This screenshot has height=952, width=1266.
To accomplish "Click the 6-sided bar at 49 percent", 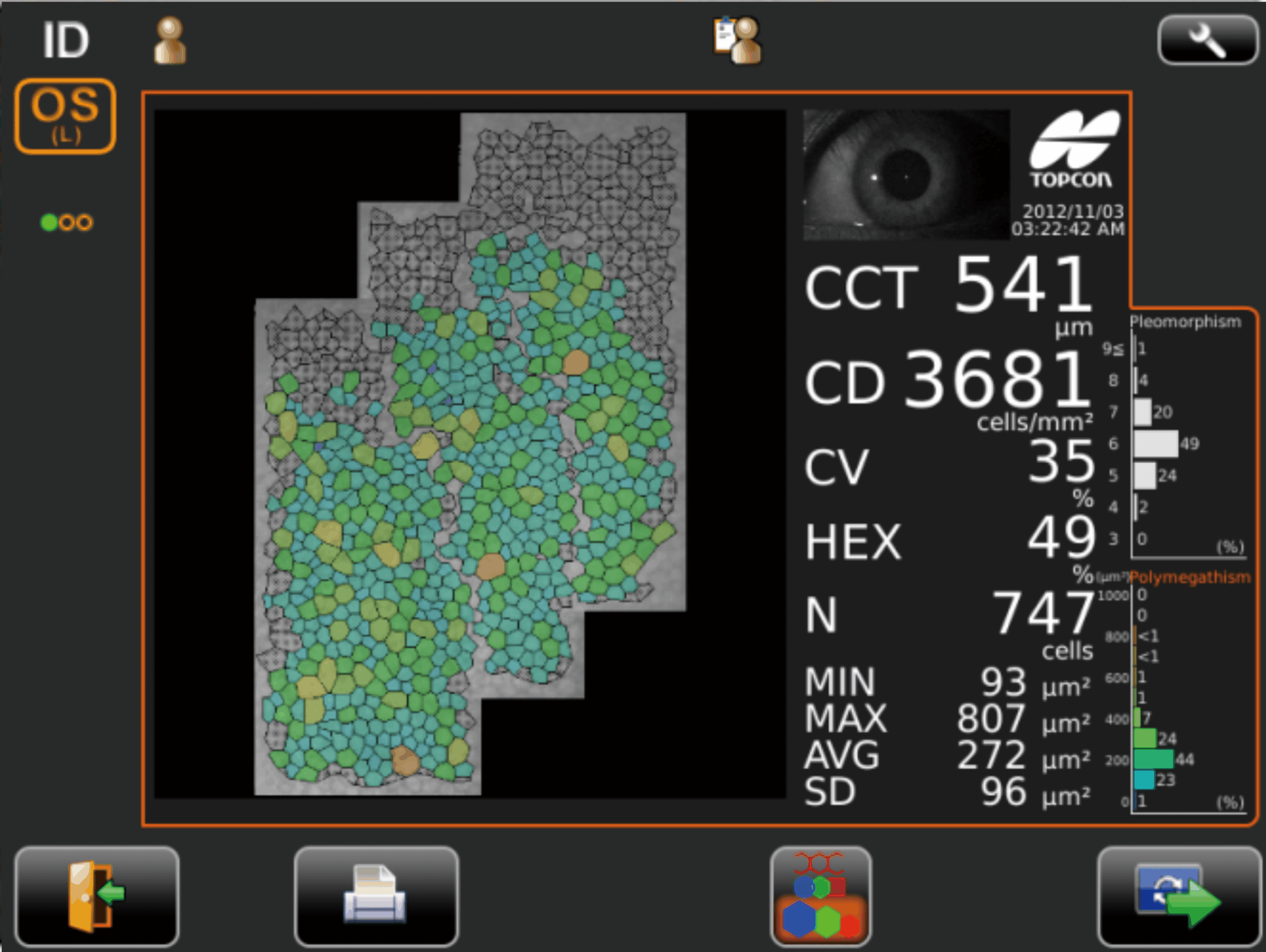I will pyautogui.click(x=1156, y=443).
